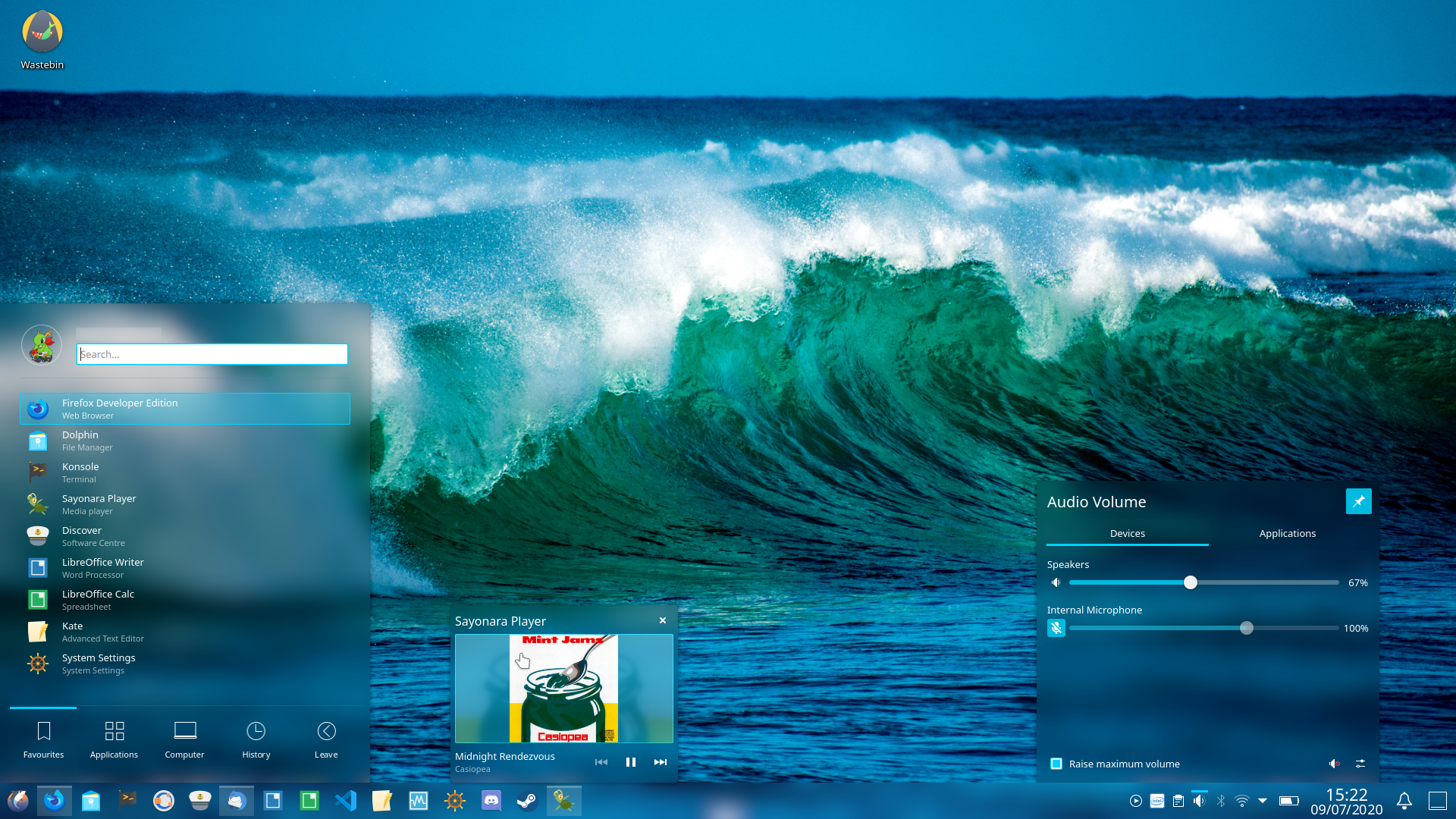
Task: Switch to Sayonara Player taskbar entry
Action: 563,801
